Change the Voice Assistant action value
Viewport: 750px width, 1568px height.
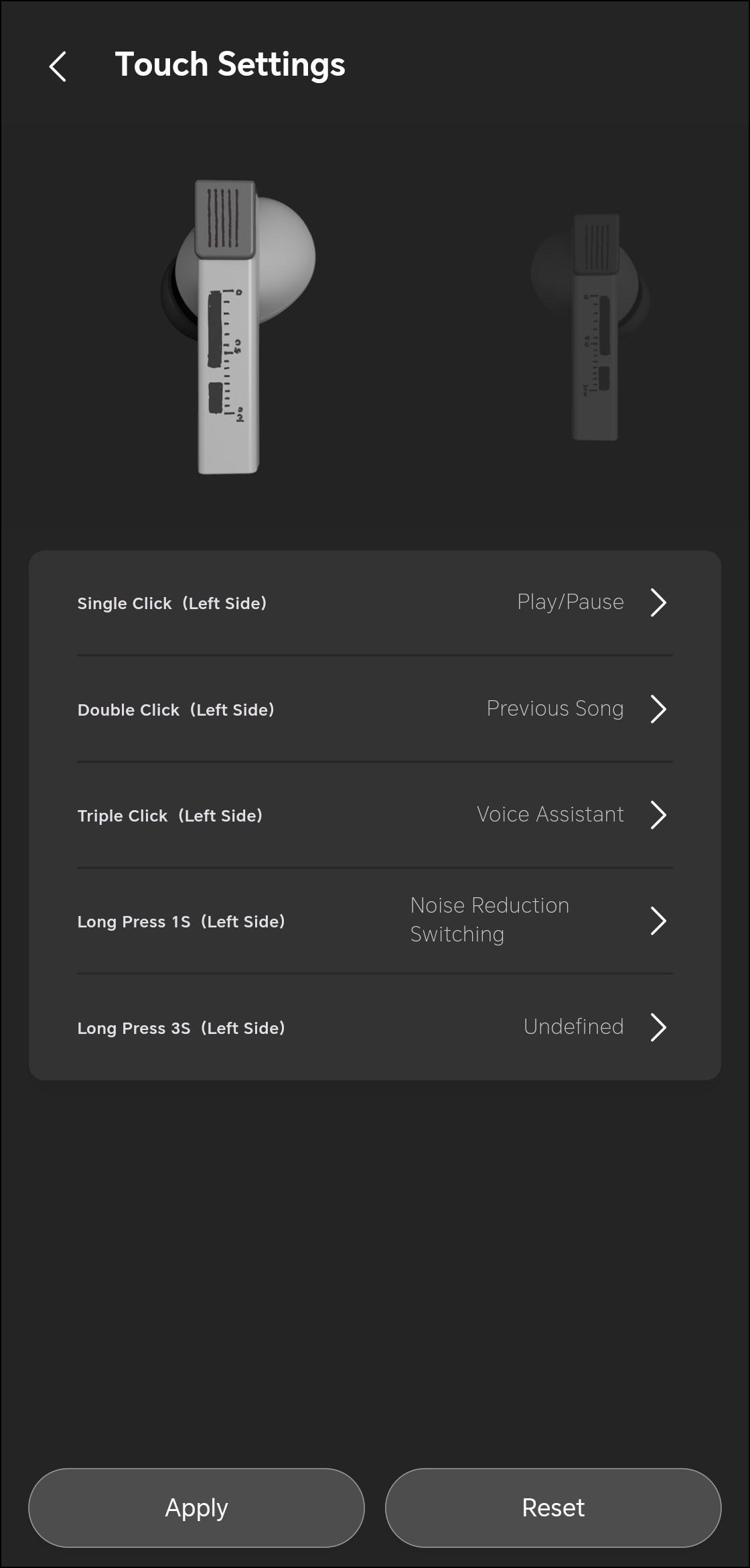tap(550, 815)
